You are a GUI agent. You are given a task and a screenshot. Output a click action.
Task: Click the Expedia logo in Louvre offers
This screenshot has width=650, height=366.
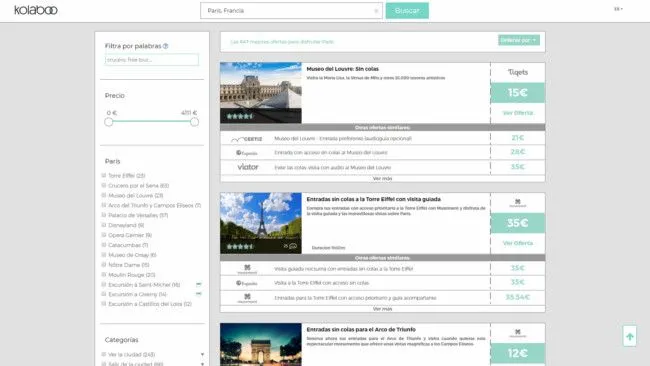tap(247, 153)
